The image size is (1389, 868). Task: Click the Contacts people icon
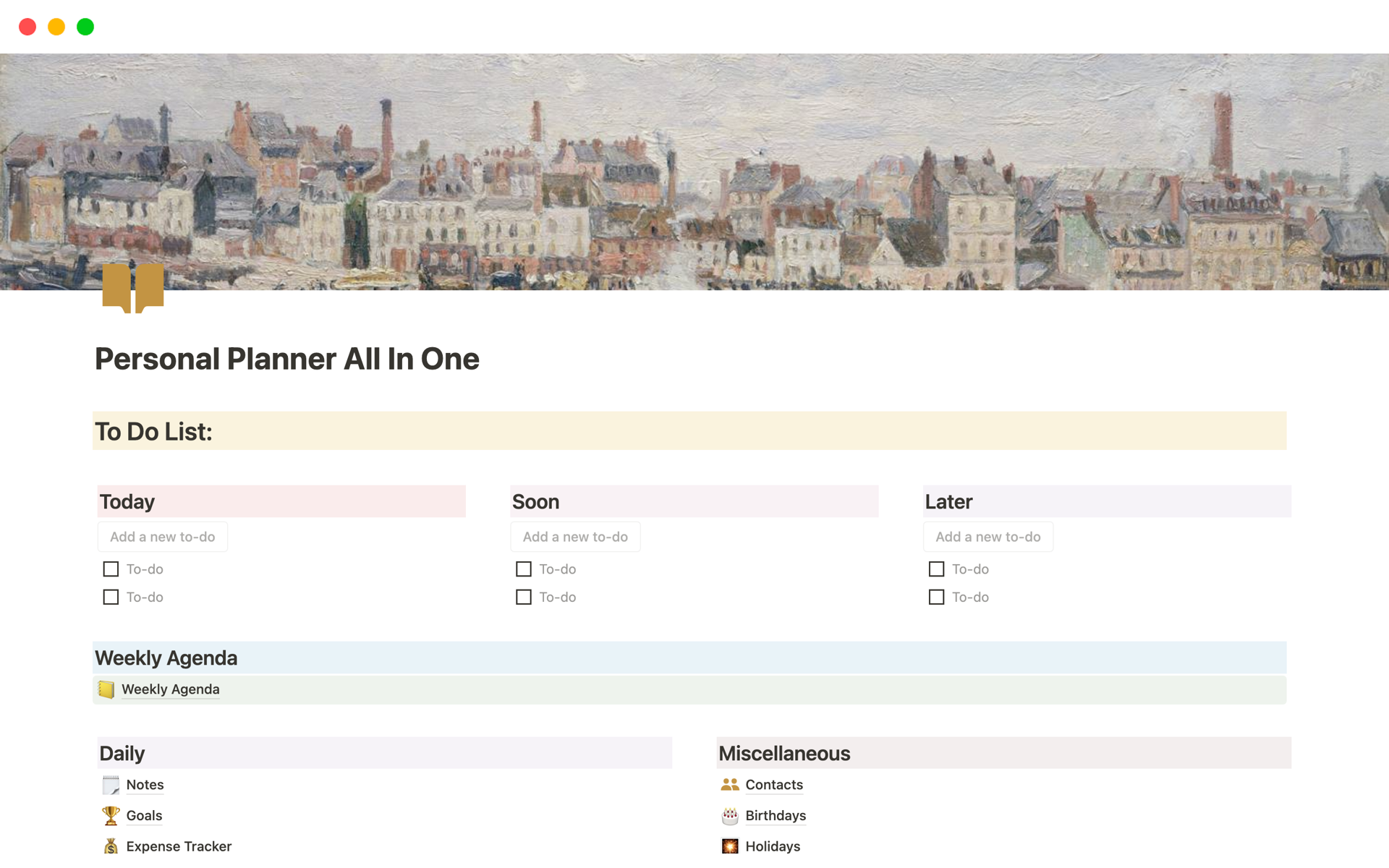[729, 785]
